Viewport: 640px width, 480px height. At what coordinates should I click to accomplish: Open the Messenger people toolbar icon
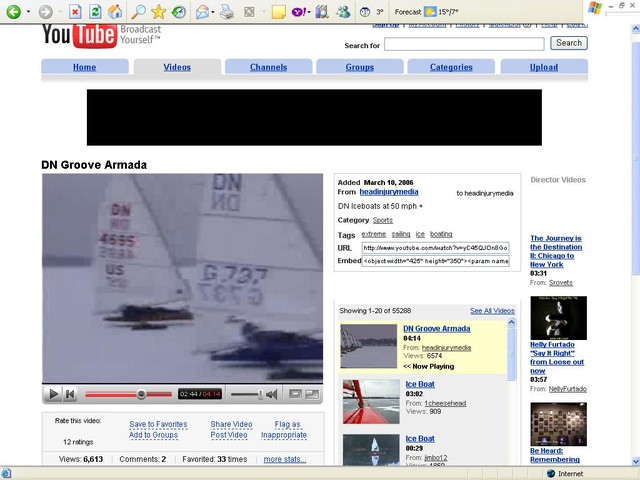click(343, 12)
